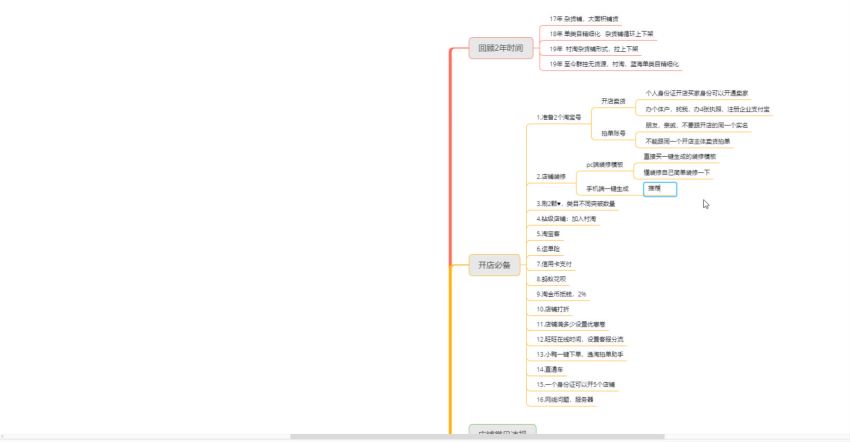Click the 6.运单险 item
The width and height of the screenshot is (850, 442).
click(x=550, y=248)
